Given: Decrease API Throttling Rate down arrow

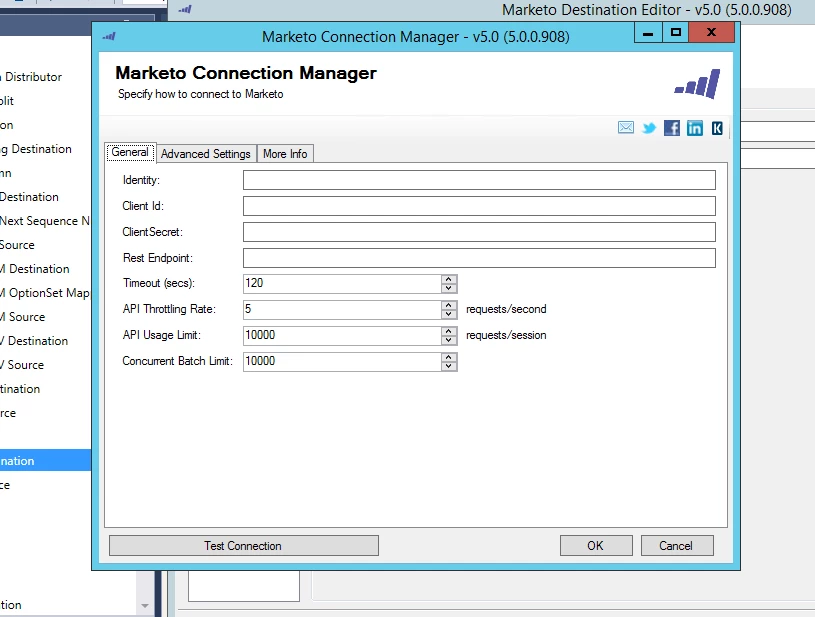Looking at the screenshot, I should [449, 314].
